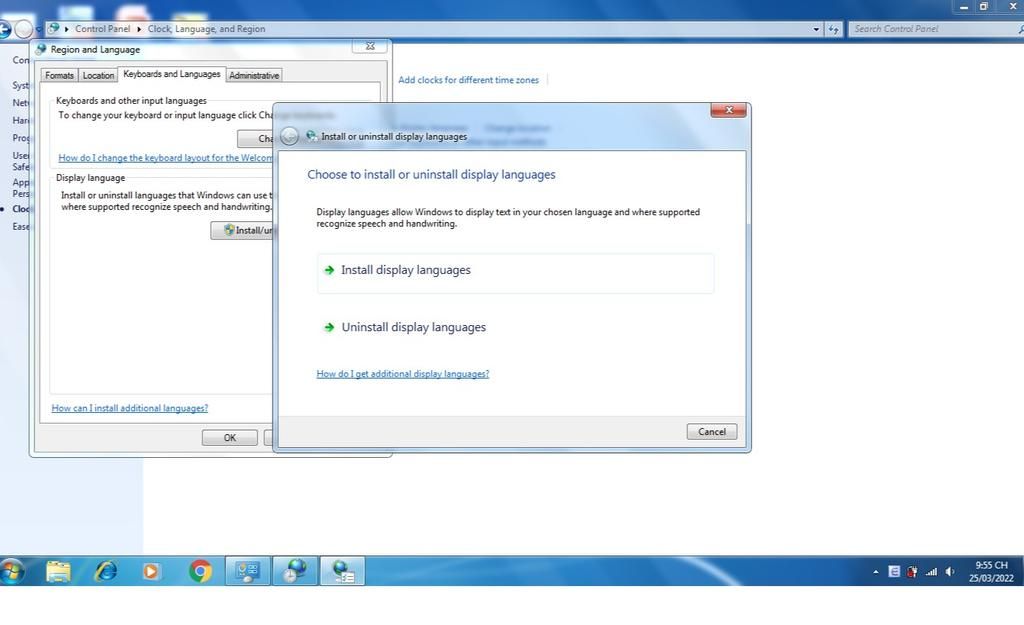Open 'Add clocks for different time zones' link
The height and width of the screenshot is (625, 1024).
(468, 80)
